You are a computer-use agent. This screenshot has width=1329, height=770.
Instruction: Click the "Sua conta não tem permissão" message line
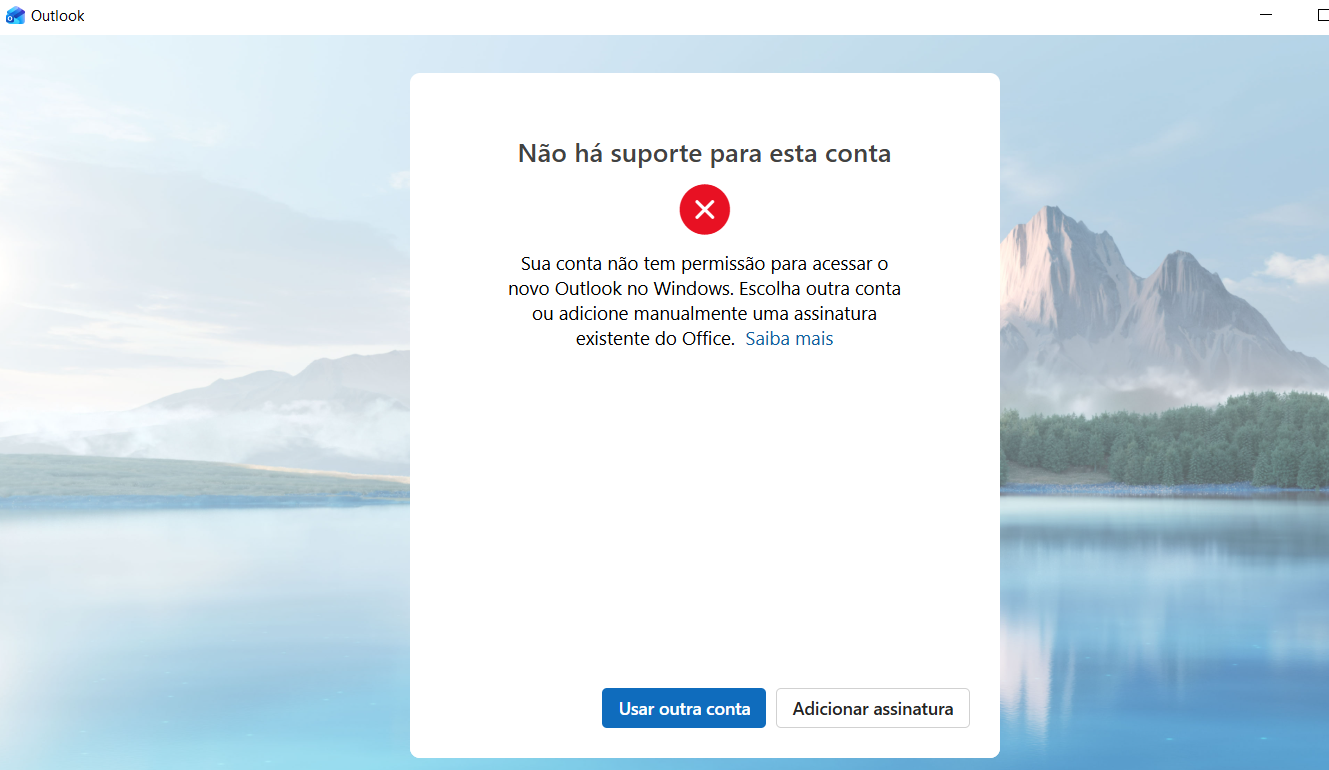pyautogui.click(x=704, y=264)
